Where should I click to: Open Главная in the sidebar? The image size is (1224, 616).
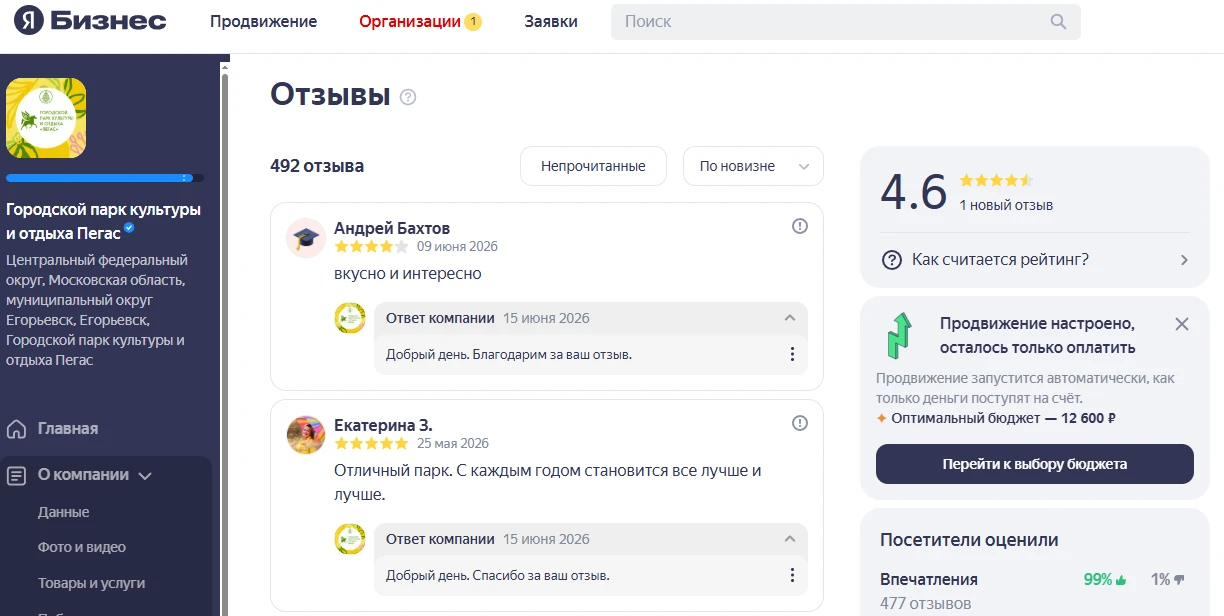click(x=68, y=429)
